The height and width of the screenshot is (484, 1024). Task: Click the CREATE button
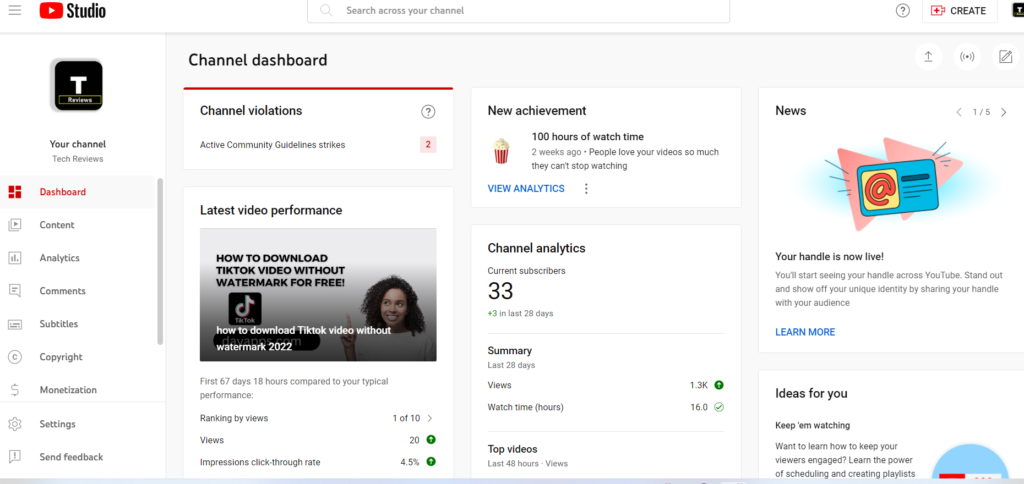click(x=959, y=10)
